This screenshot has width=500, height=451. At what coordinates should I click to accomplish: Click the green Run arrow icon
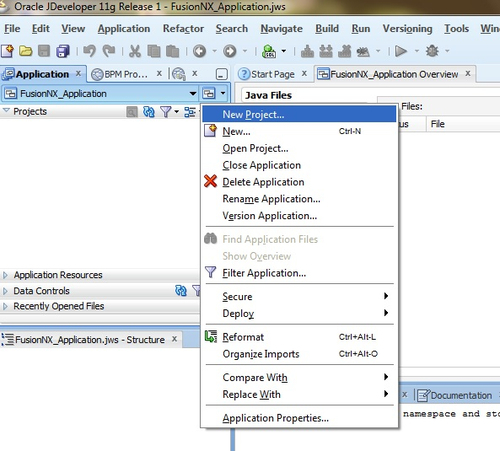pos(401,51)
